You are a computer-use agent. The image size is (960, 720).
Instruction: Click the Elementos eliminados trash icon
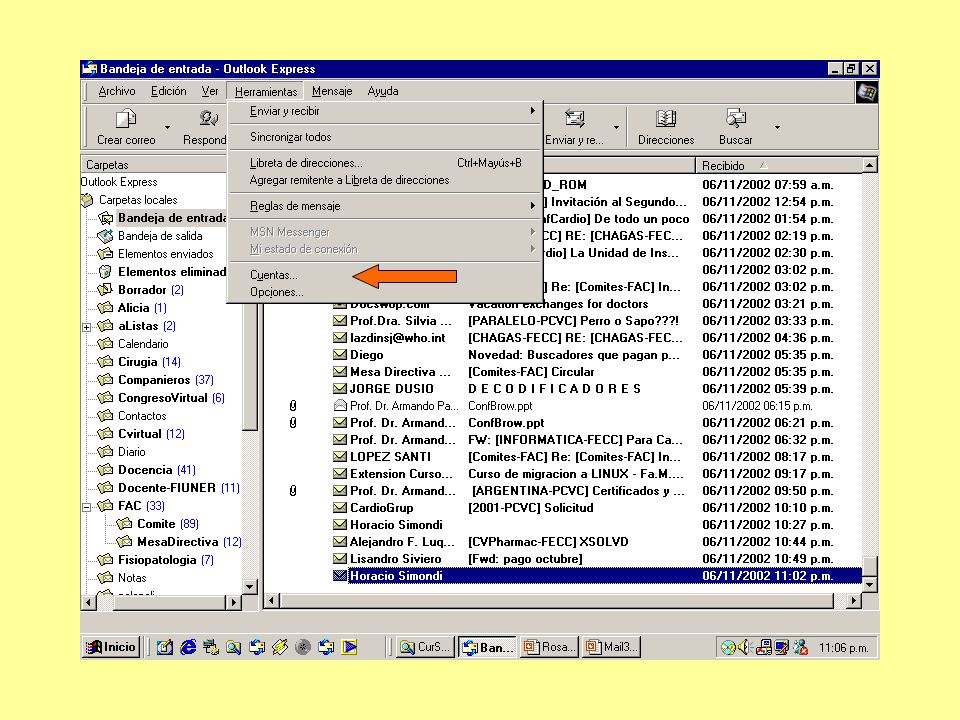click(105, 271)
